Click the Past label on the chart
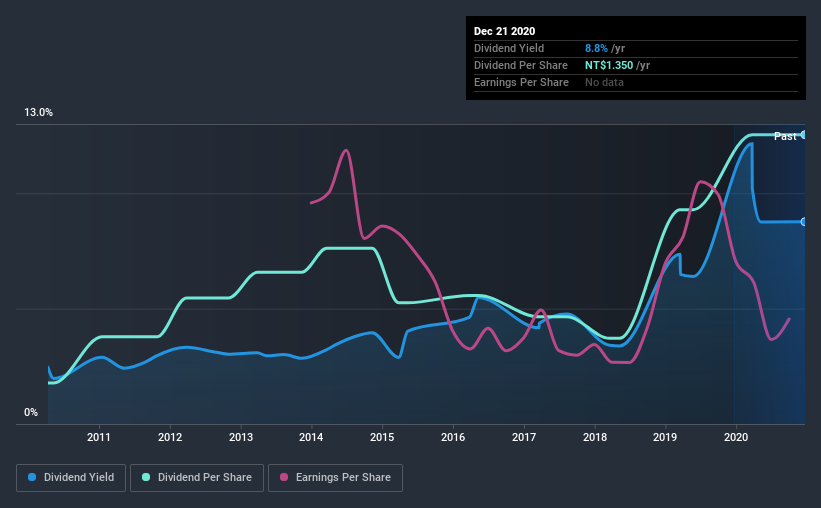821x508 pixels. tap(785, 136)
